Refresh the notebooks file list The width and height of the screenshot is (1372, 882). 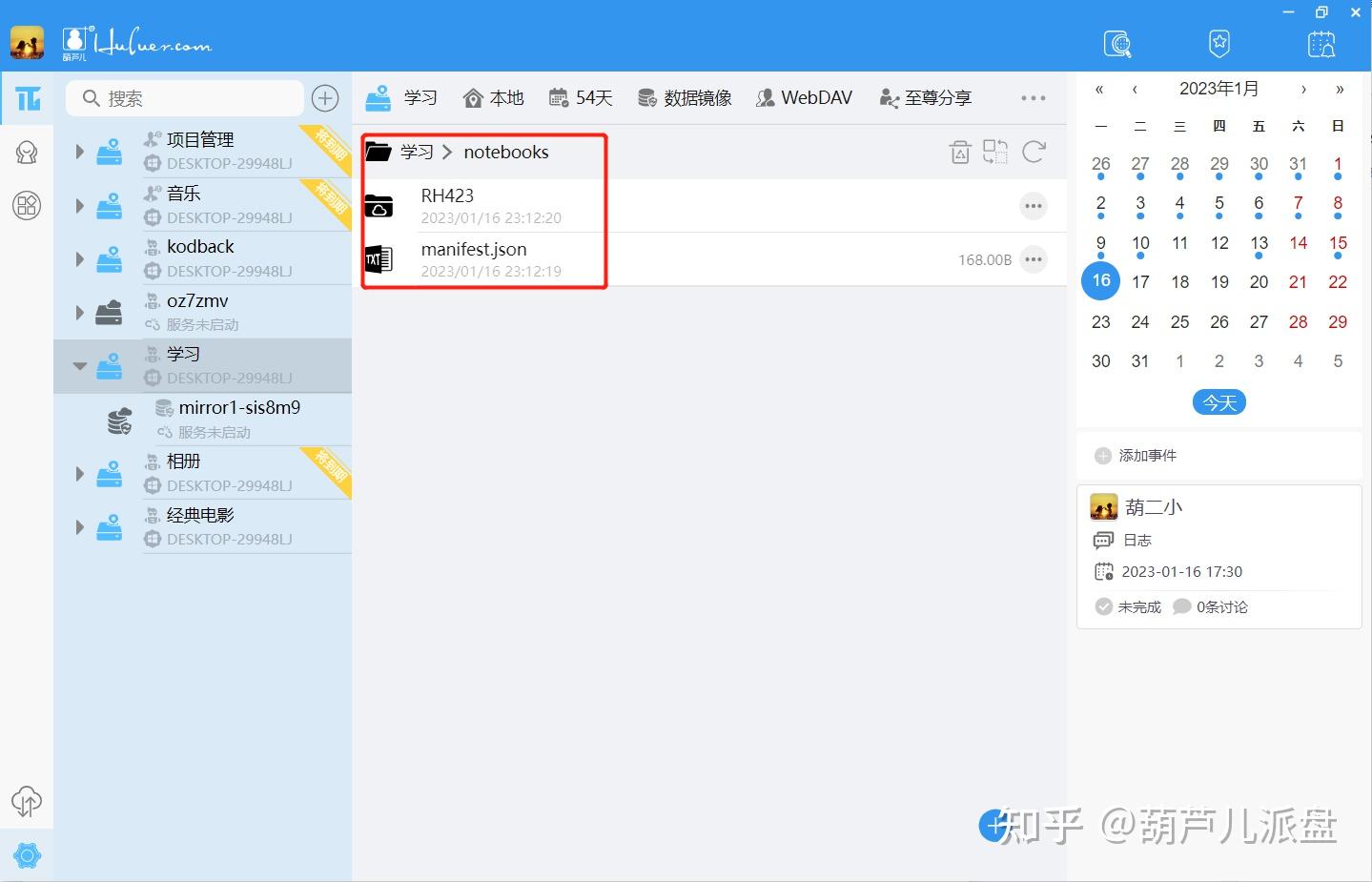pyautogui.click(x=1033, y=152)
